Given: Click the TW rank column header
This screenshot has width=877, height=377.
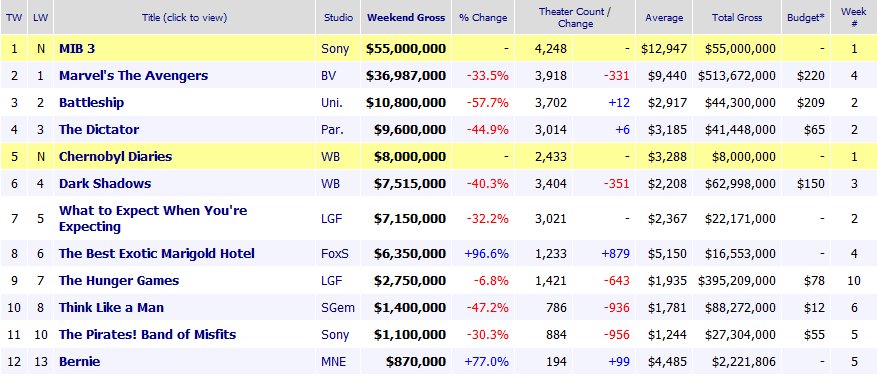Looking at the screenshot, I should pyautogui.click(x=14, y=17).
